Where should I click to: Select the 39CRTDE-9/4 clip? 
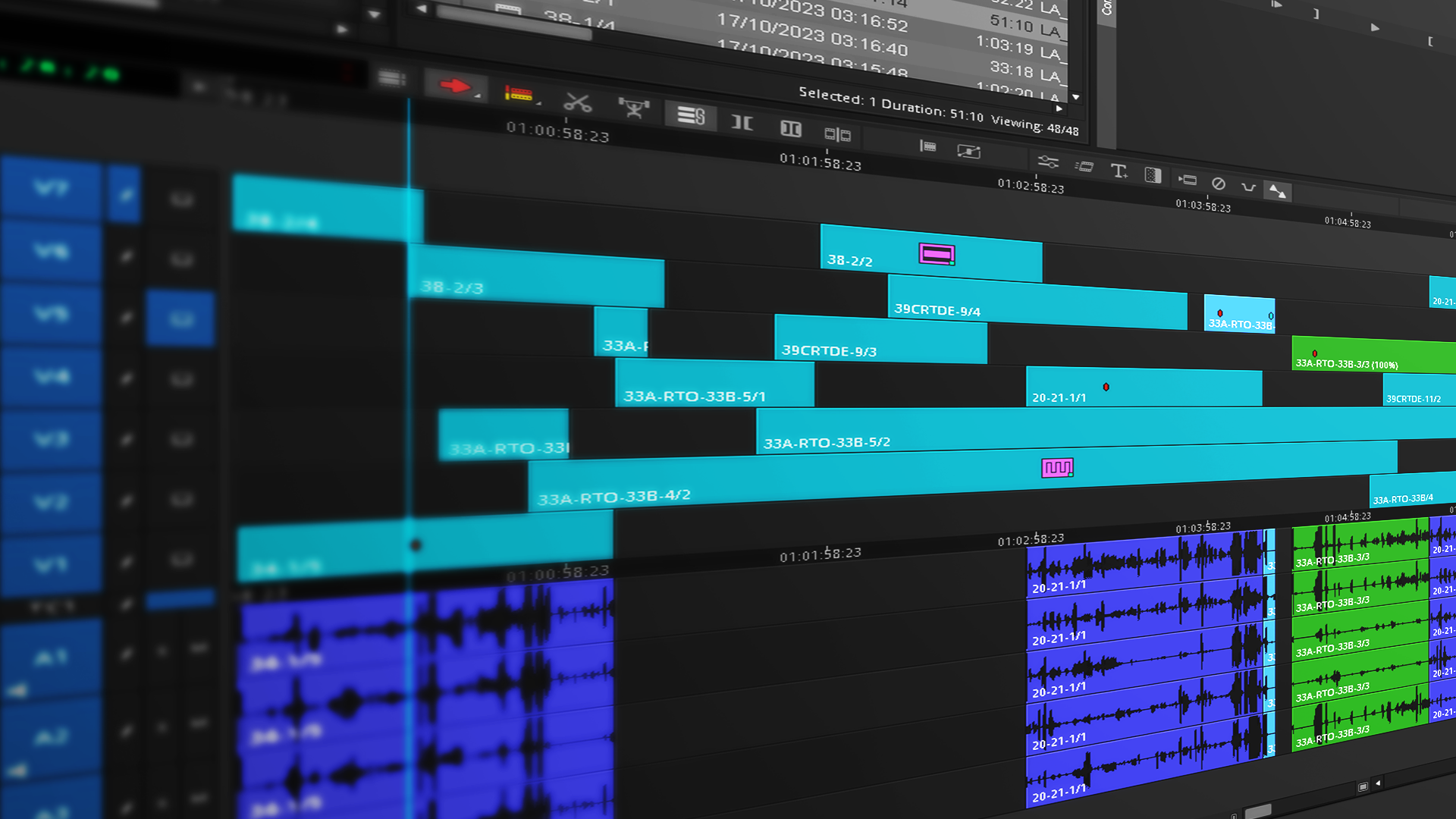1037,301
